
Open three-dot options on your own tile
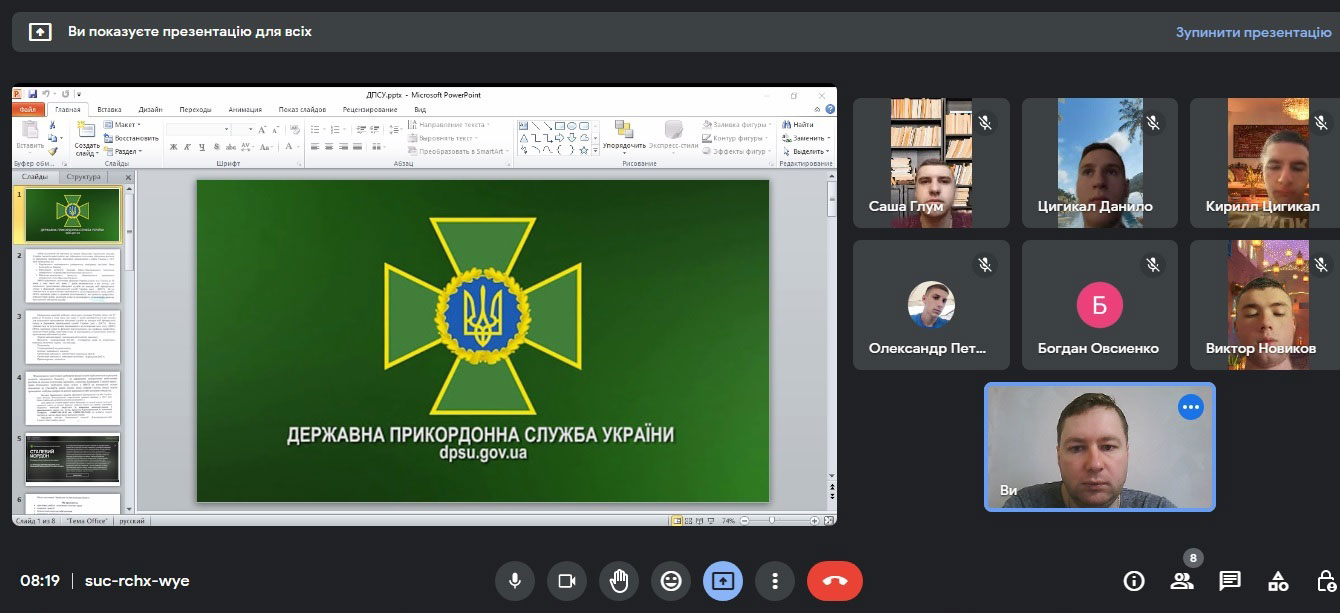click(x=1190, y=407)
